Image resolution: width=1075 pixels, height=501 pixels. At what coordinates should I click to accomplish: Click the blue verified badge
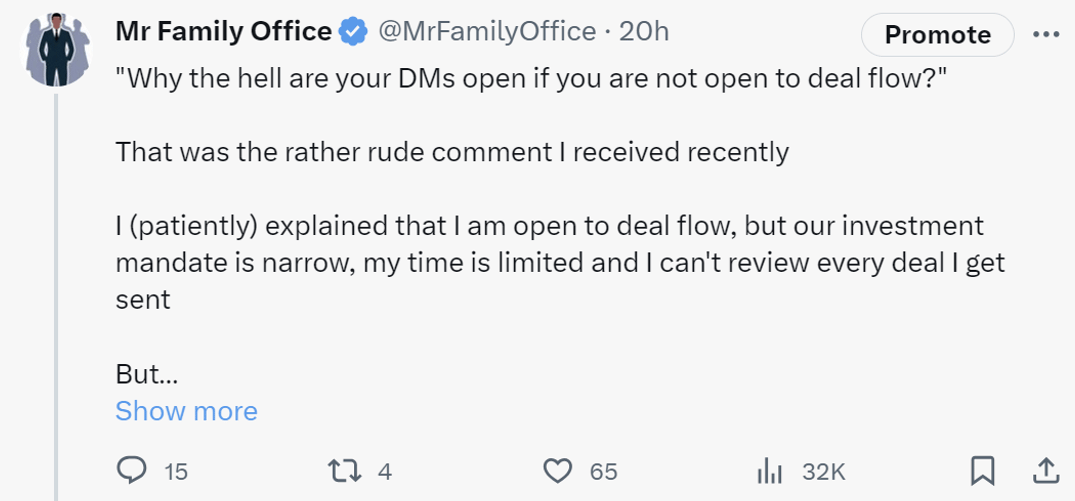[x=354, y=32]
